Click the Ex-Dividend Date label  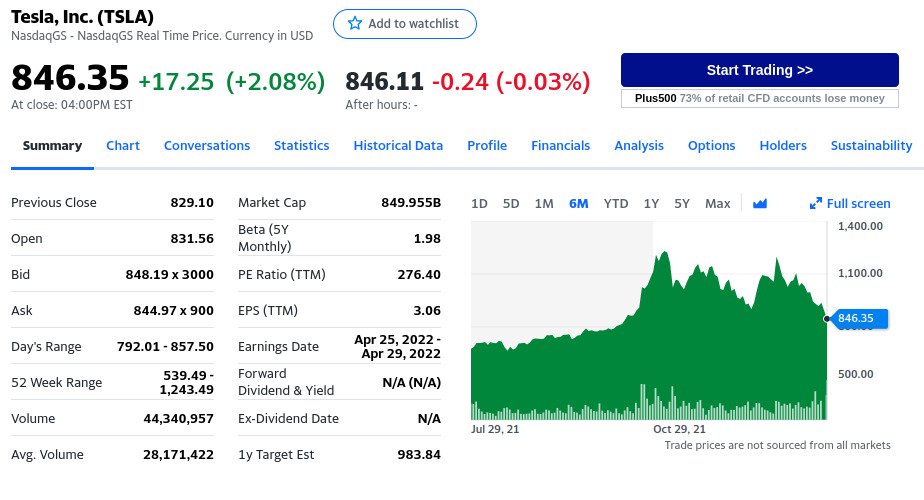click(288, 419)
